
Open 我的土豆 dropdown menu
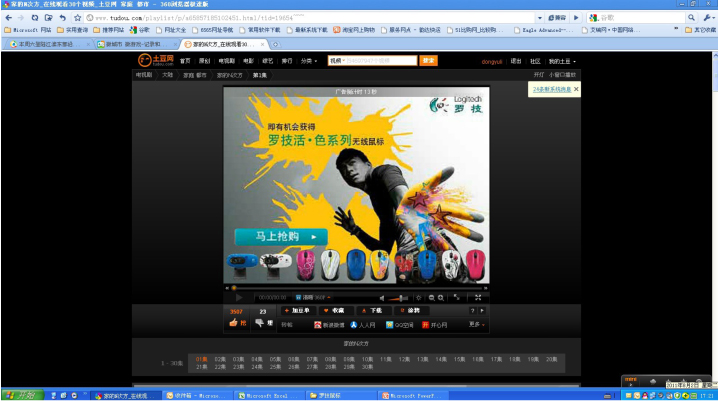pos(562,61)
